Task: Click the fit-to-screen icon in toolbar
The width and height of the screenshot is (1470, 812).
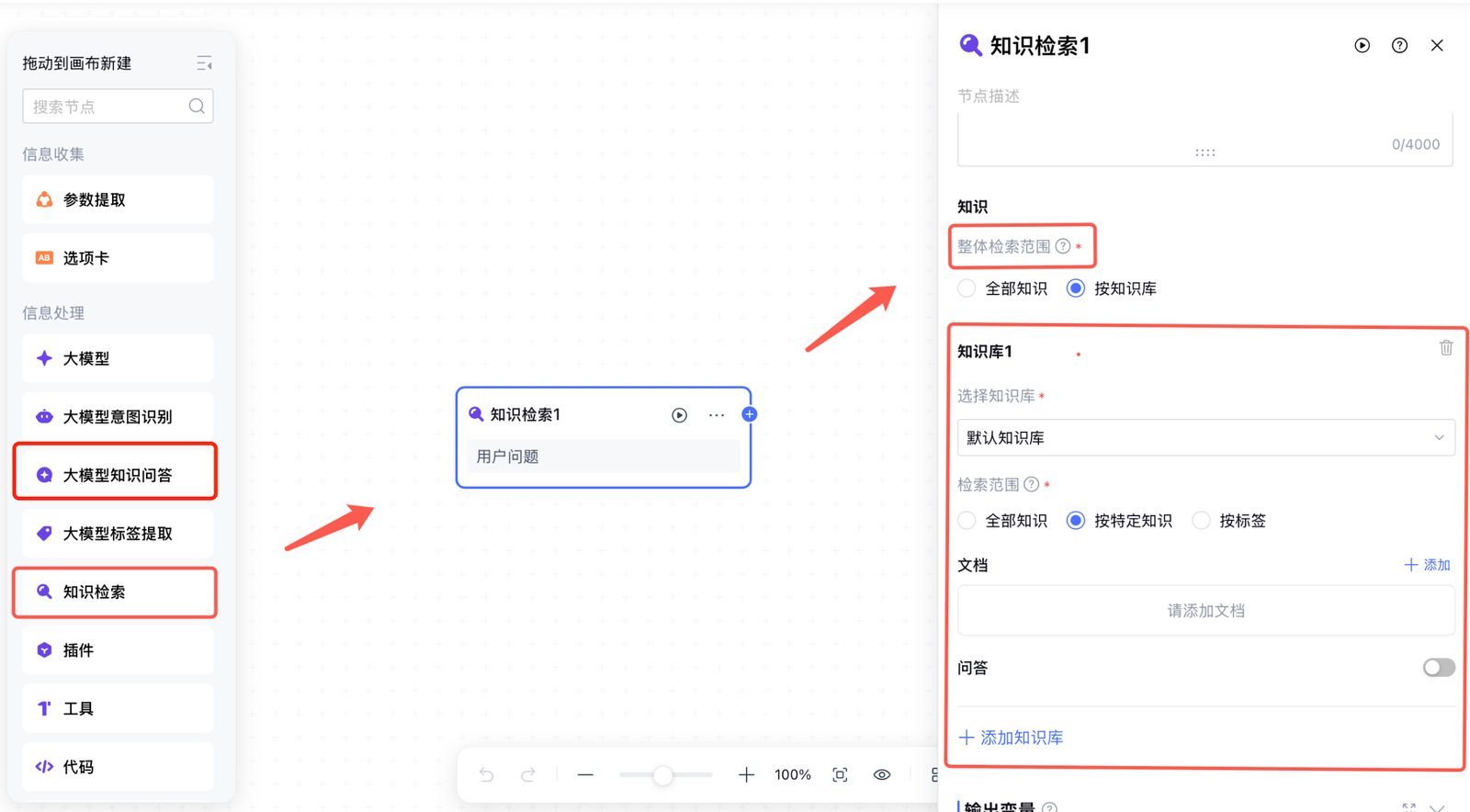Action: [840, 775]
